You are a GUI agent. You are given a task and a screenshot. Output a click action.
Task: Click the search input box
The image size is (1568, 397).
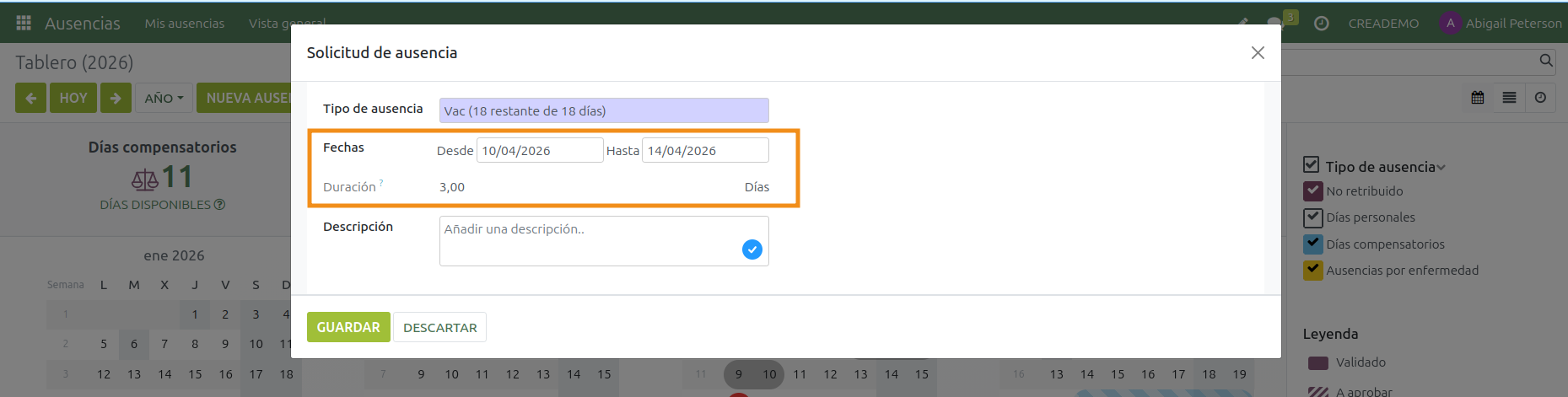(x=1409, y=61)
